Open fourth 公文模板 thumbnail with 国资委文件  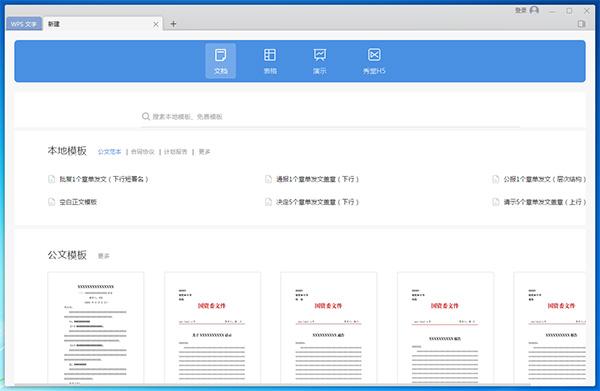[445, 328]
